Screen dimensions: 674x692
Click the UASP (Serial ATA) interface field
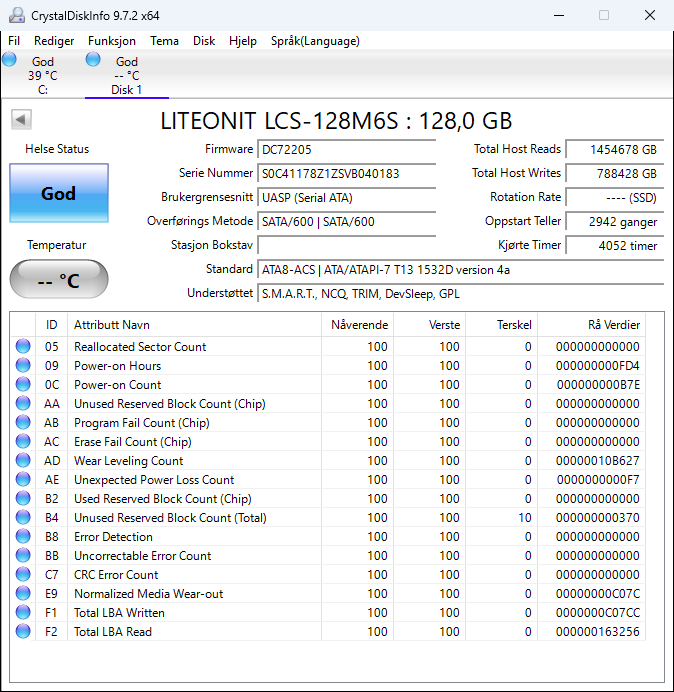pyautogui.click(x=346, y=198)
